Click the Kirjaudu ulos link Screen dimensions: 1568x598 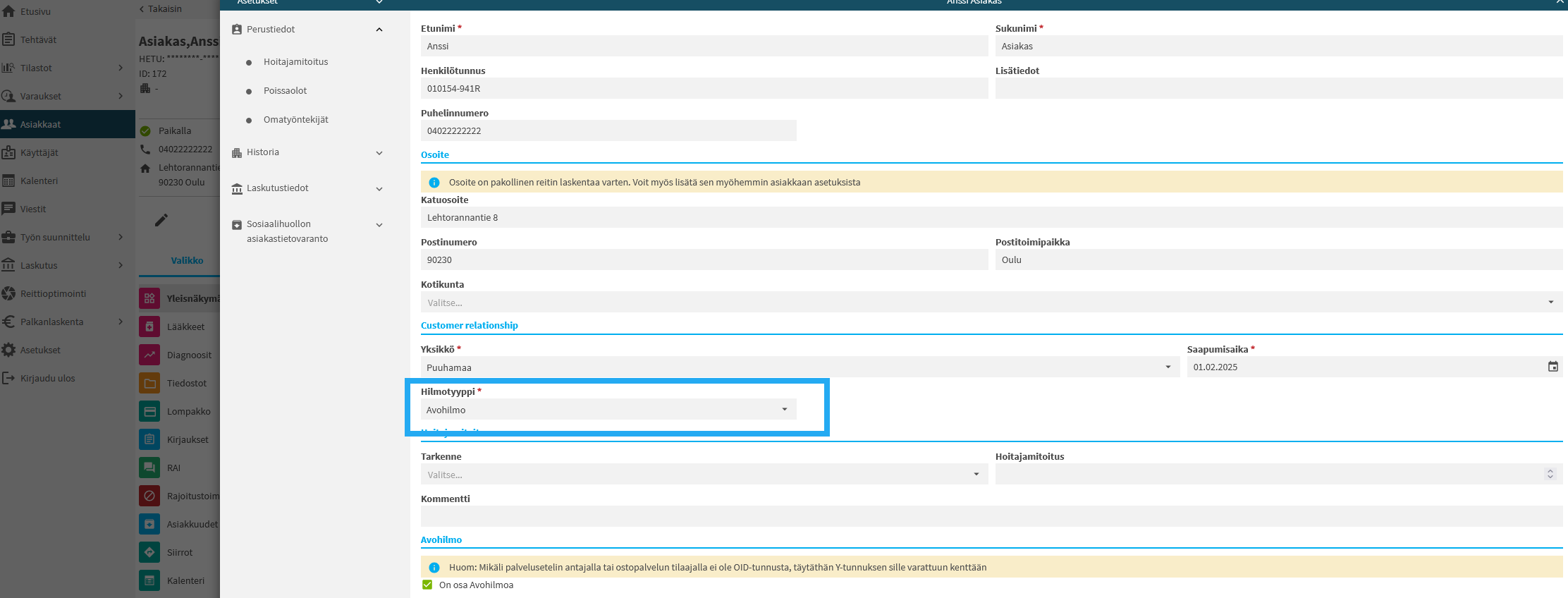click(47, 378)
